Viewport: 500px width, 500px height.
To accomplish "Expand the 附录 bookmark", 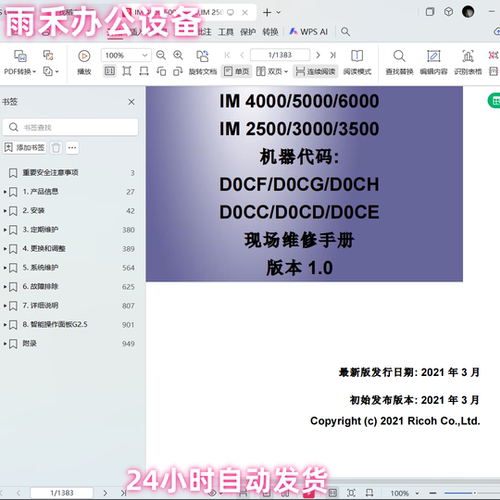I will tap(5, 344).
